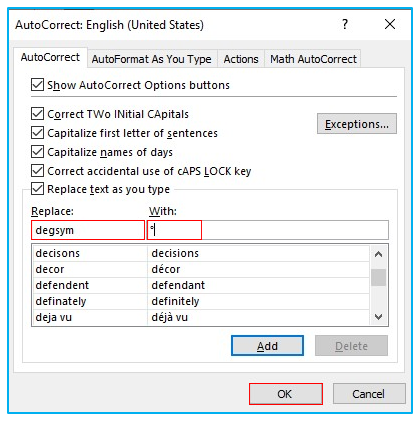Toggle Show AutoCorrect Options buttons checkbox
Screen dimensions: 420x421
37,85
